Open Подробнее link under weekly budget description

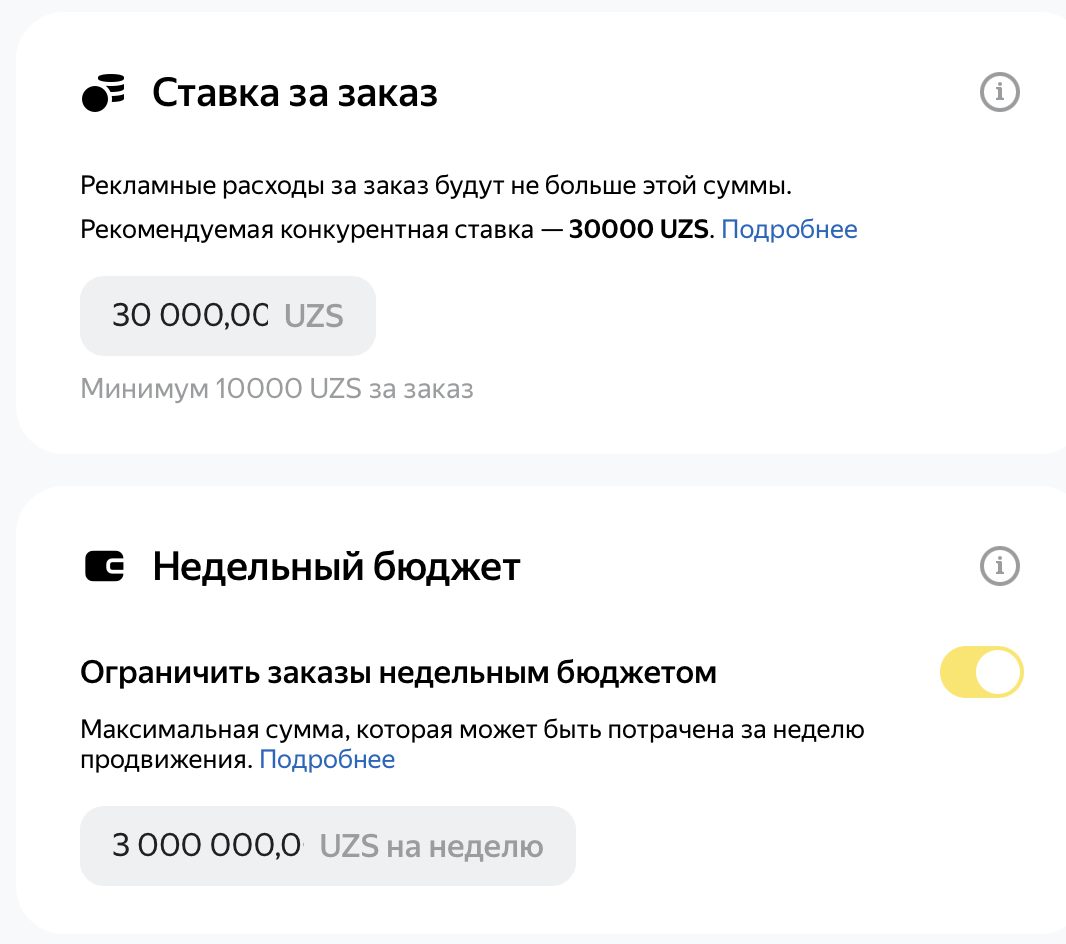coord(327,759)
